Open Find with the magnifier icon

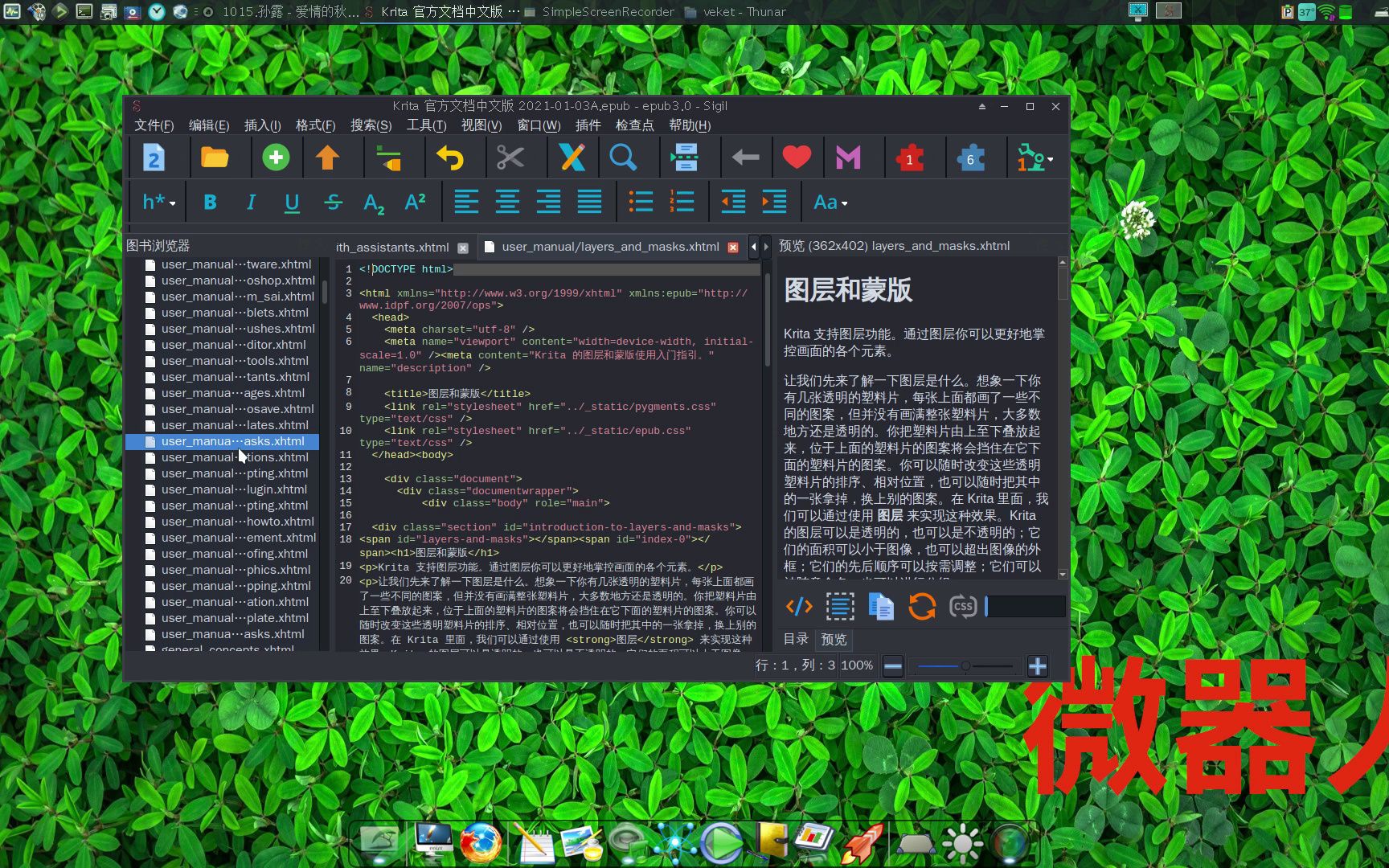tap(623, 158)
